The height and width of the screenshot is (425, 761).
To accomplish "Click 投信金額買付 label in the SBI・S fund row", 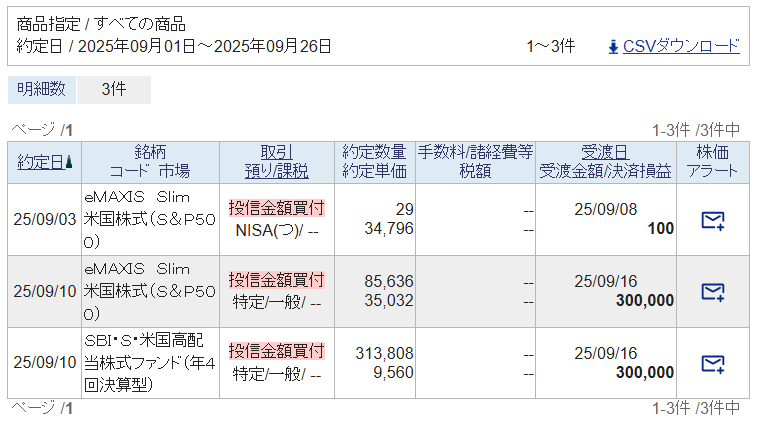I will coord(276,351).
